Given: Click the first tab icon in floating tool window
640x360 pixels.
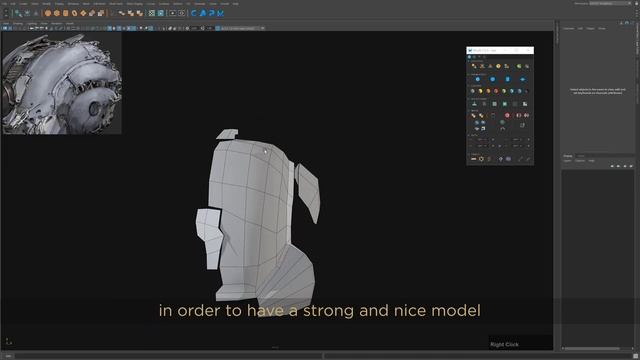Looking at the screenshot, I should point(469,57).
